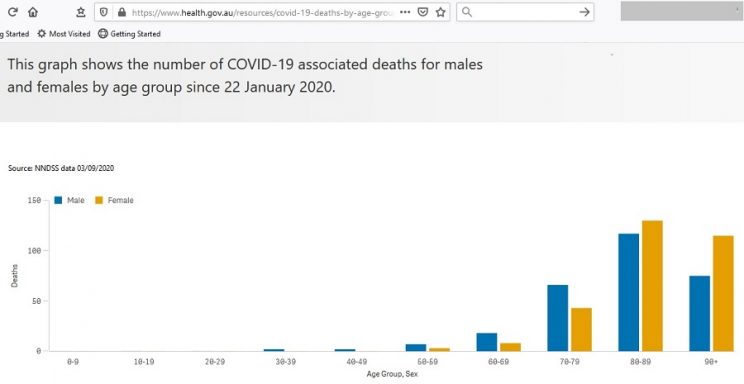Click the male 70-79 bar
744x384 pixels.
coord(558,318)
